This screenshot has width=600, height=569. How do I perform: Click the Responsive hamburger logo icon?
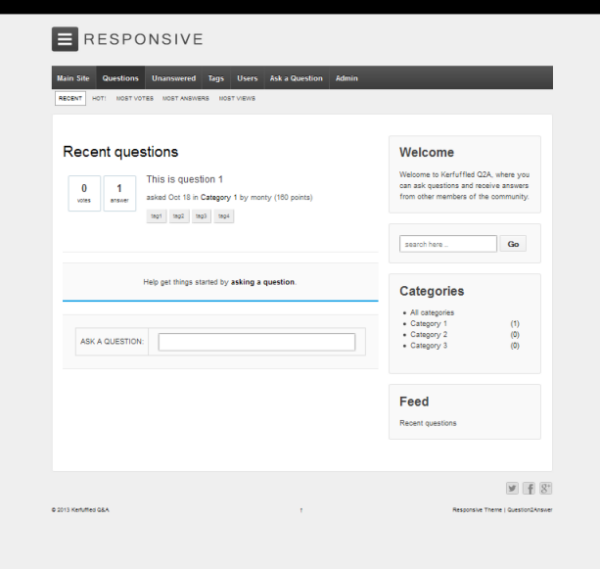65,39
